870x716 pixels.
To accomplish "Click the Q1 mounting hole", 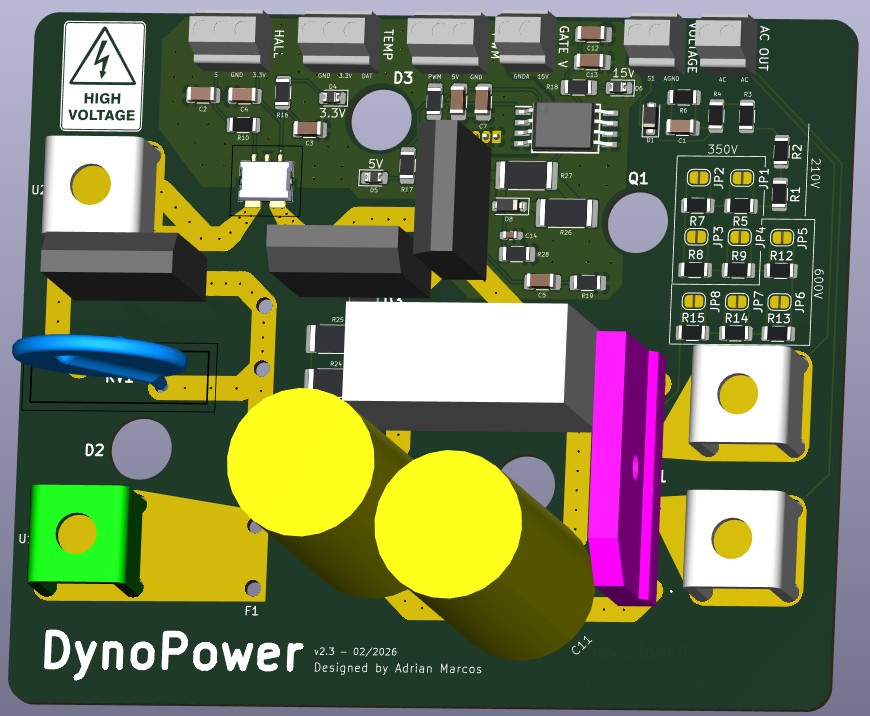I will pyautogui.click(x=637, y=222).
